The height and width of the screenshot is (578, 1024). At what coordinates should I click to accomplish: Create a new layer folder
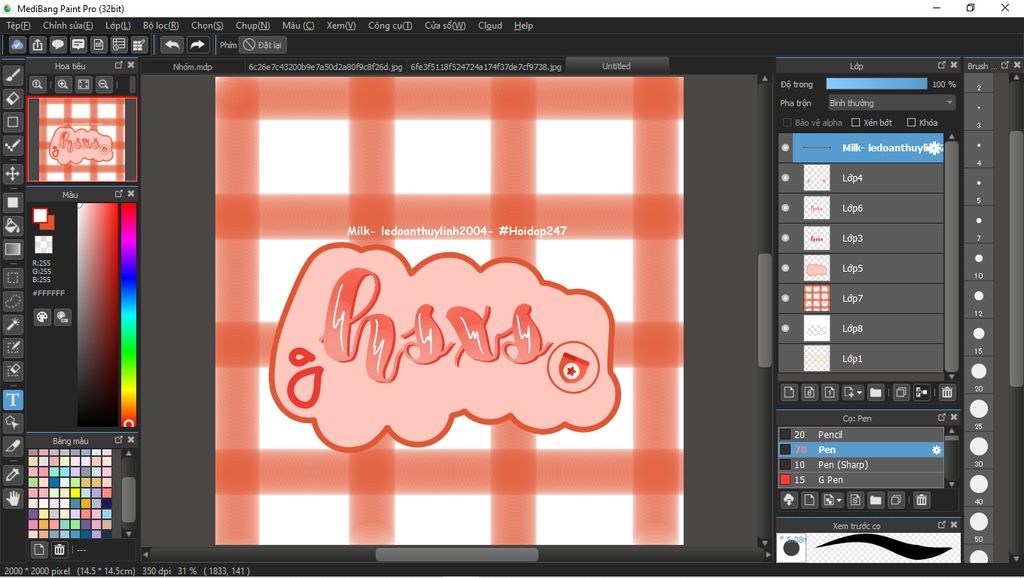(876, 393)
